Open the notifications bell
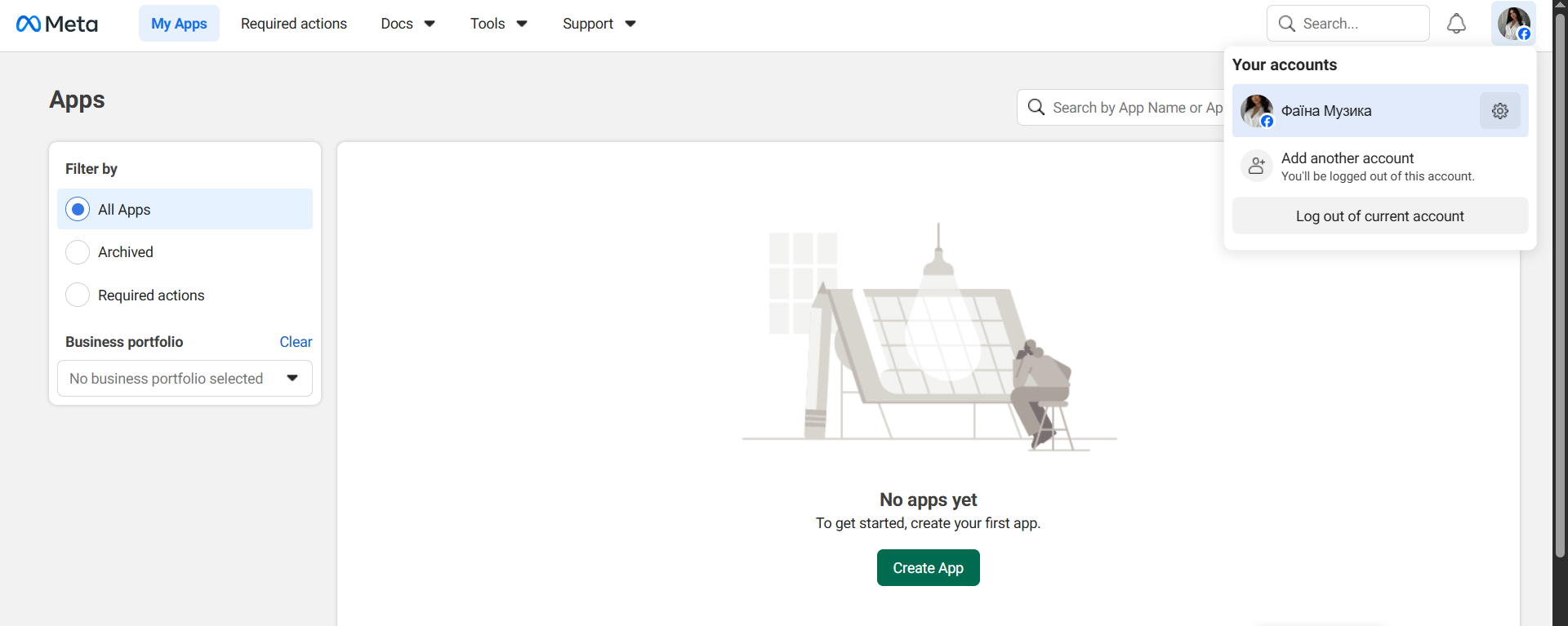 pos(1456,24)
